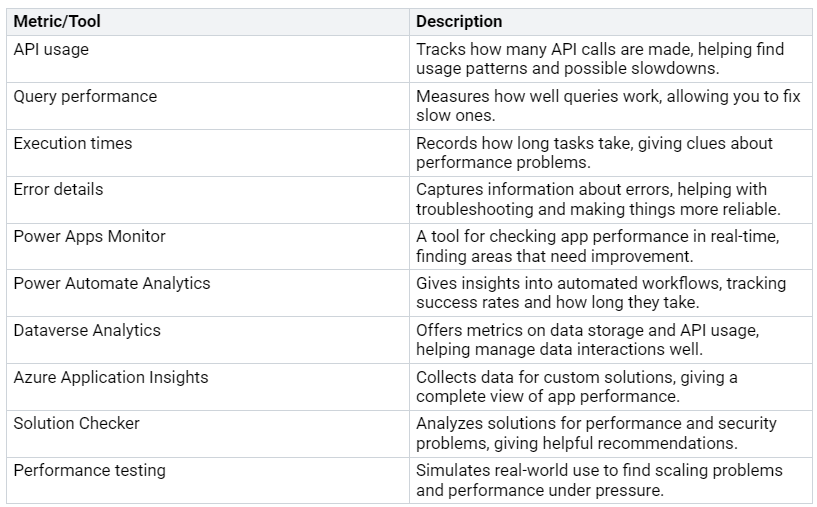Click the Description column header

[459, 21]
